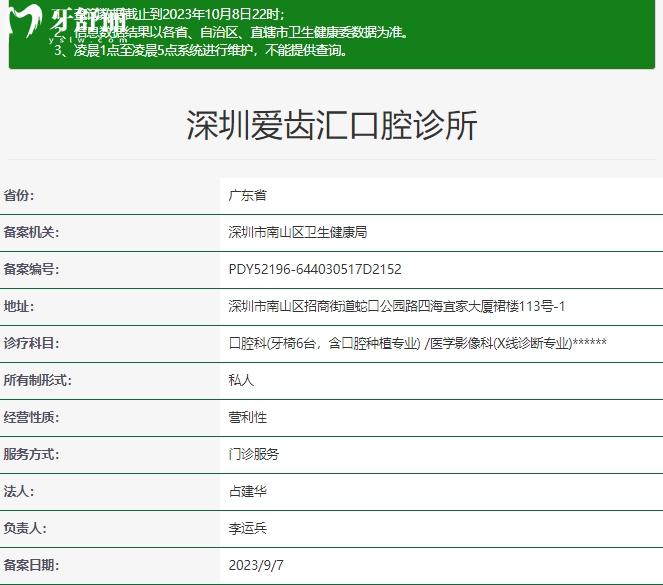Select the province value 广东省
This screenshot has width=663, height=585.
(x=247, y=195)
